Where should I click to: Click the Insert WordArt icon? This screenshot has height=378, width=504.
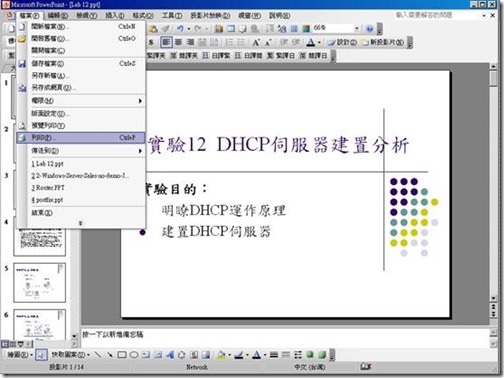[x=170, y=355]
